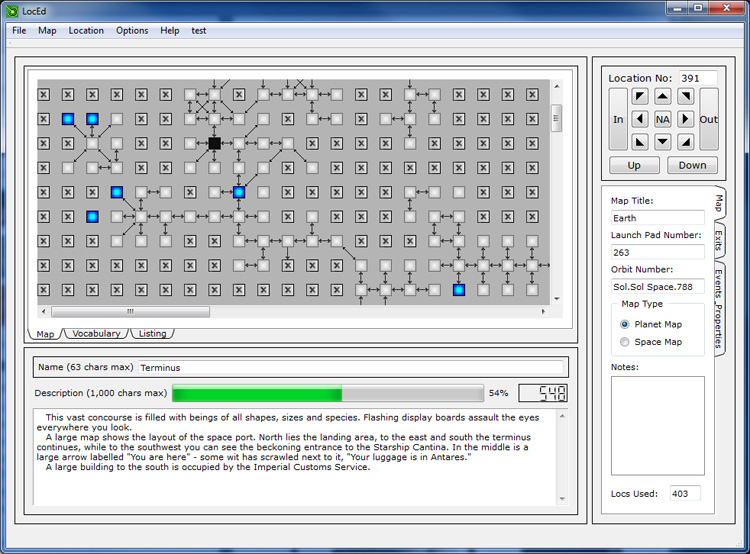Click the map's horizontal scrollbar thumb
The height and width of the screenshot is (554, 750).
point(130,311)
